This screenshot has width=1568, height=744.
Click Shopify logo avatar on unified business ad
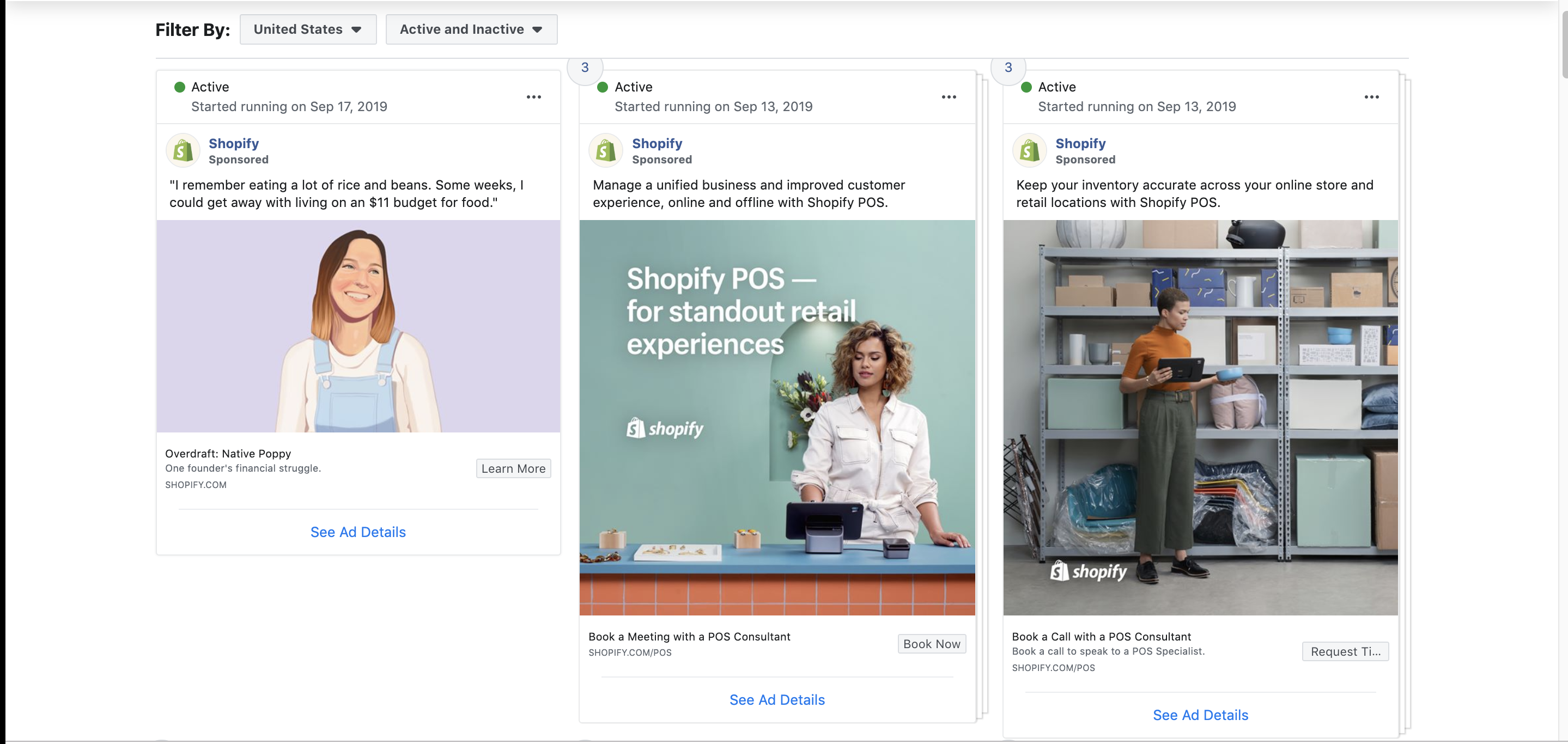click(x=606, y=150)
